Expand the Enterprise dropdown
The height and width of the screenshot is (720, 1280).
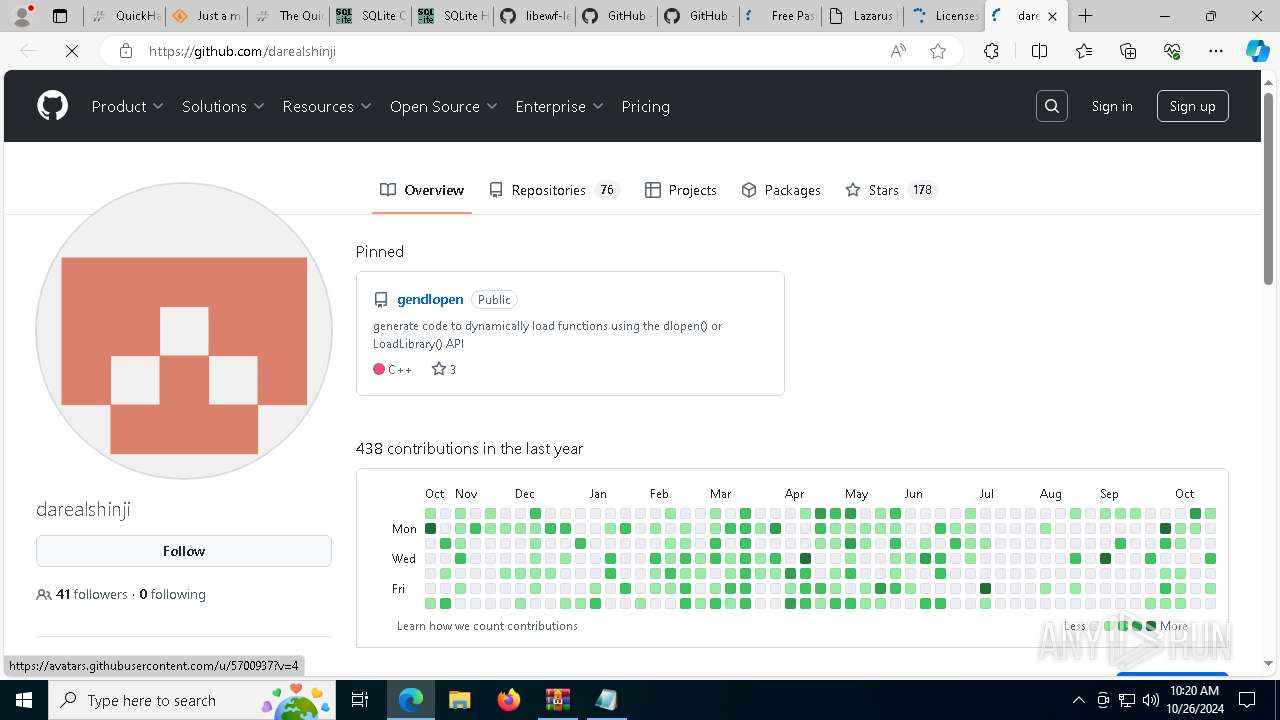click(560, 106)
